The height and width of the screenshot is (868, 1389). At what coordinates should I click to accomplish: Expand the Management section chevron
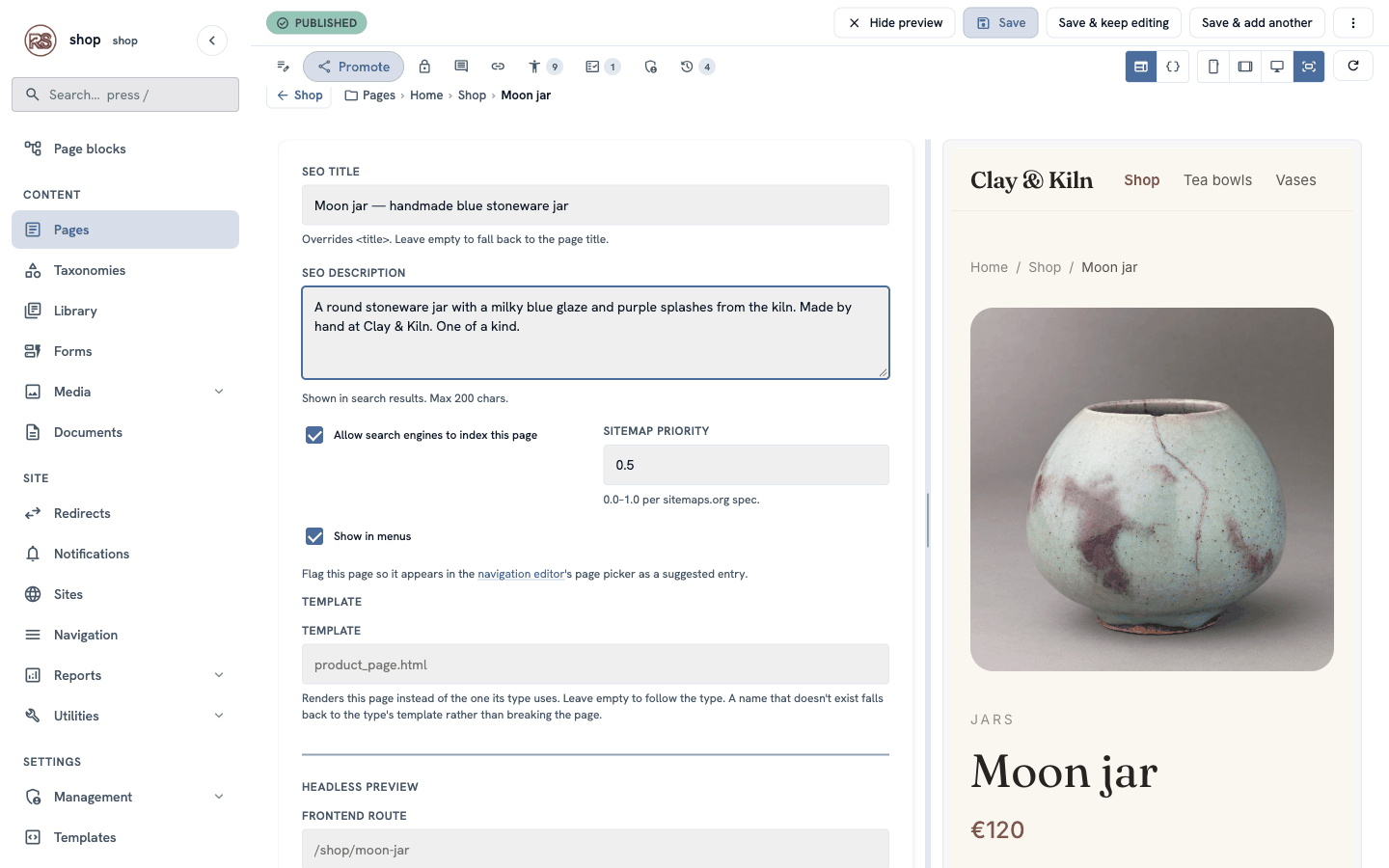[x=219, y=797]
